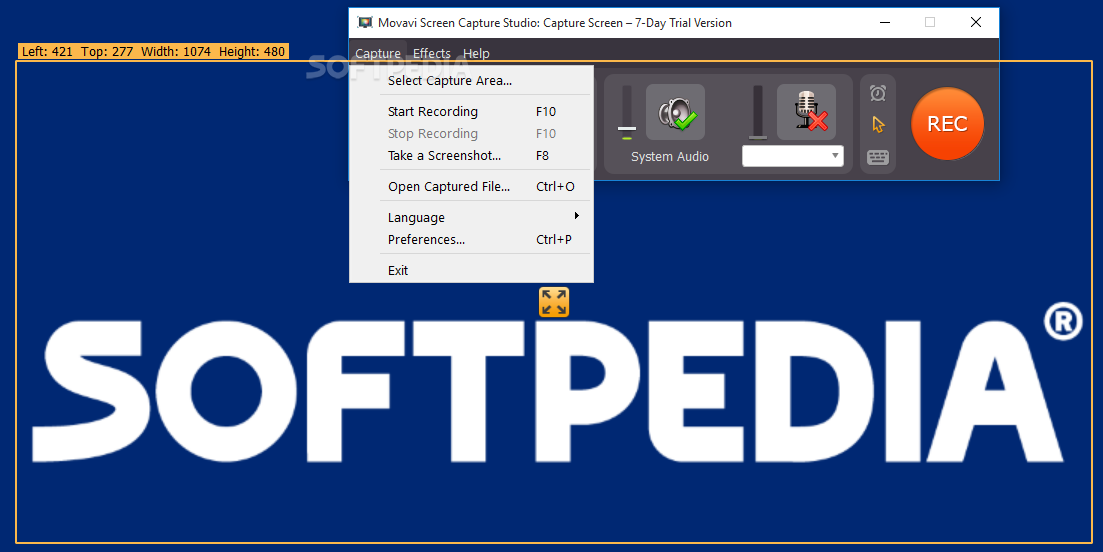Toggle microphone recording icon

(806, 113)
